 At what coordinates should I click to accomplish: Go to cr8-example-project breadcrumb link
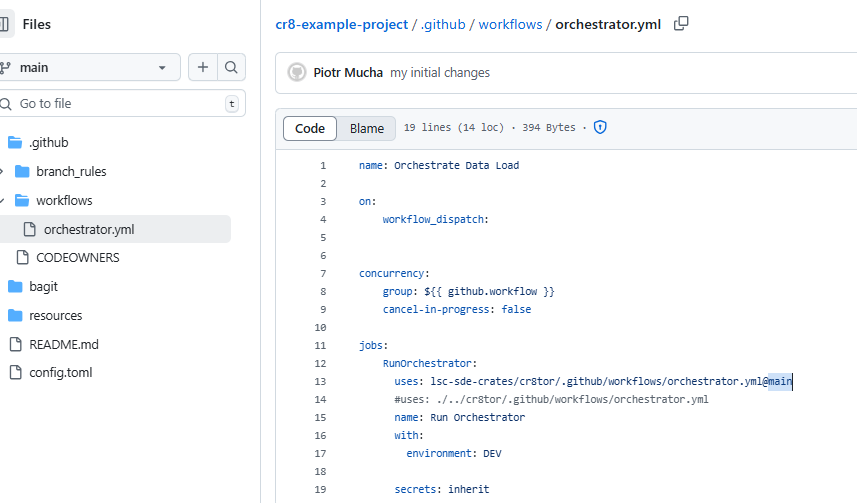[x=342, y=25]
